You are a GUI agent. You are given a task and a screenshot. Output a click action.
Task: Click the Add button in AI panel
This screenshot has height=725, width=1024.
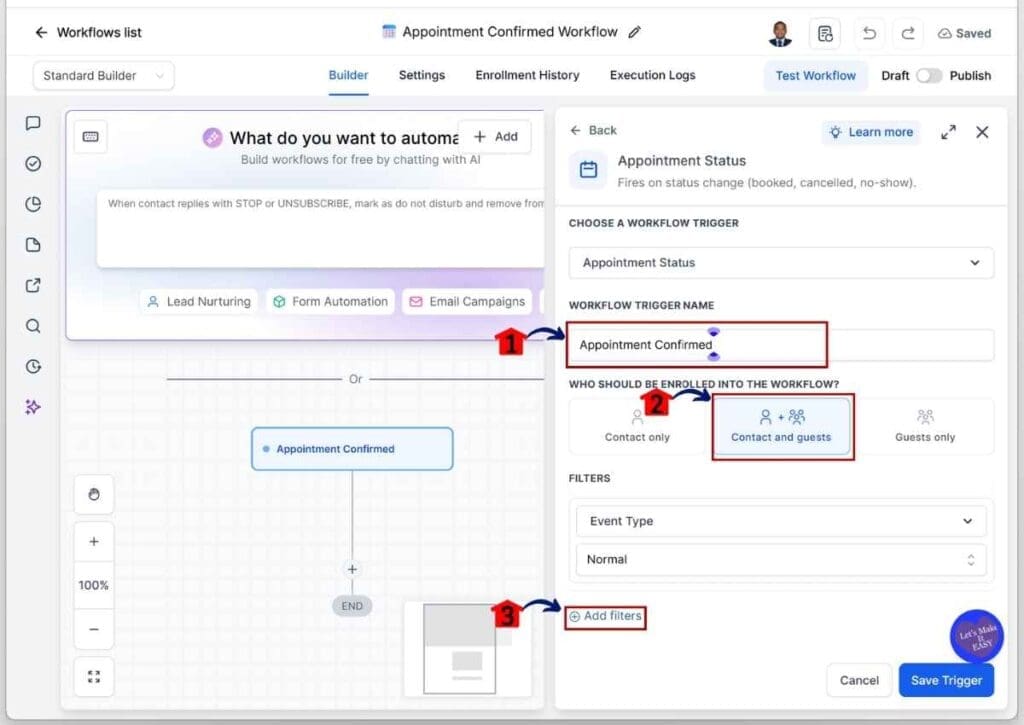pyautogui.click(x=495, y=137)
